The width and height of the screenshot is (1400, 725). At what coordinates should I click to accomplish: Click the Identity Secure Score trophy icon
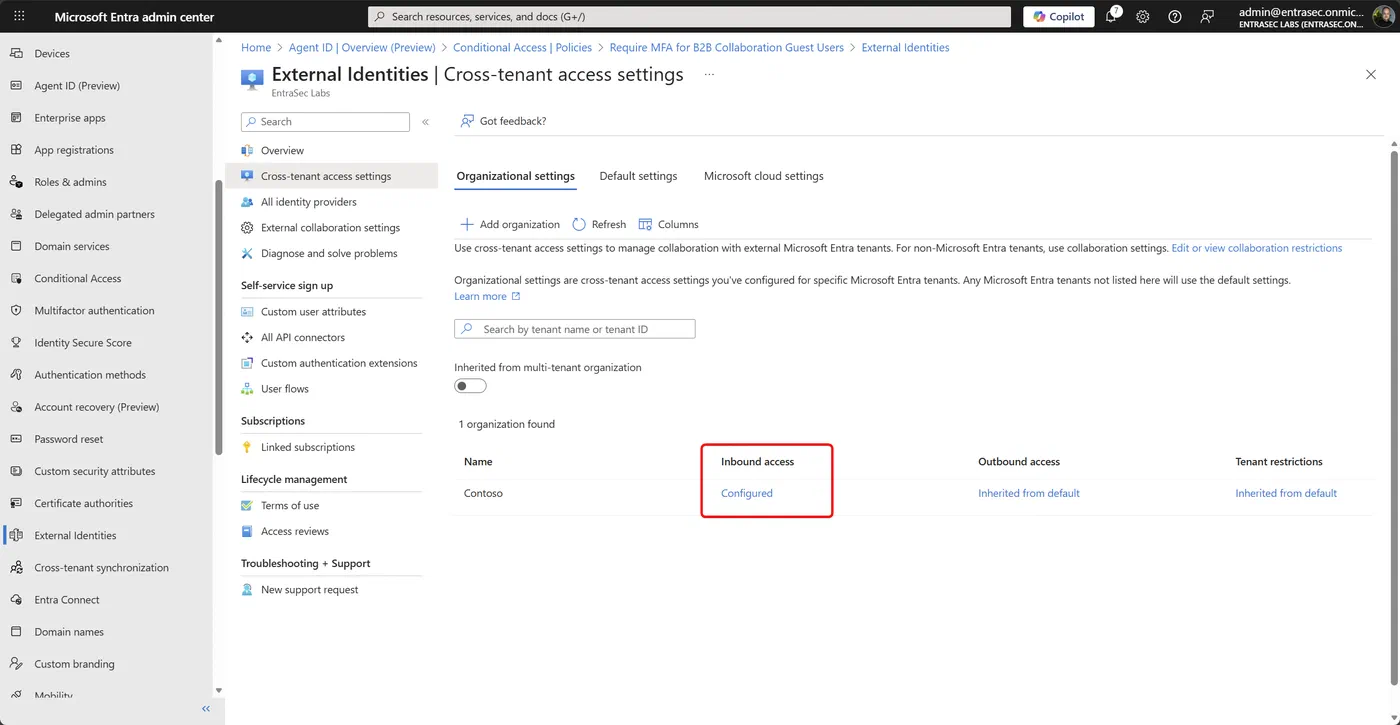(x=15, y=343)
